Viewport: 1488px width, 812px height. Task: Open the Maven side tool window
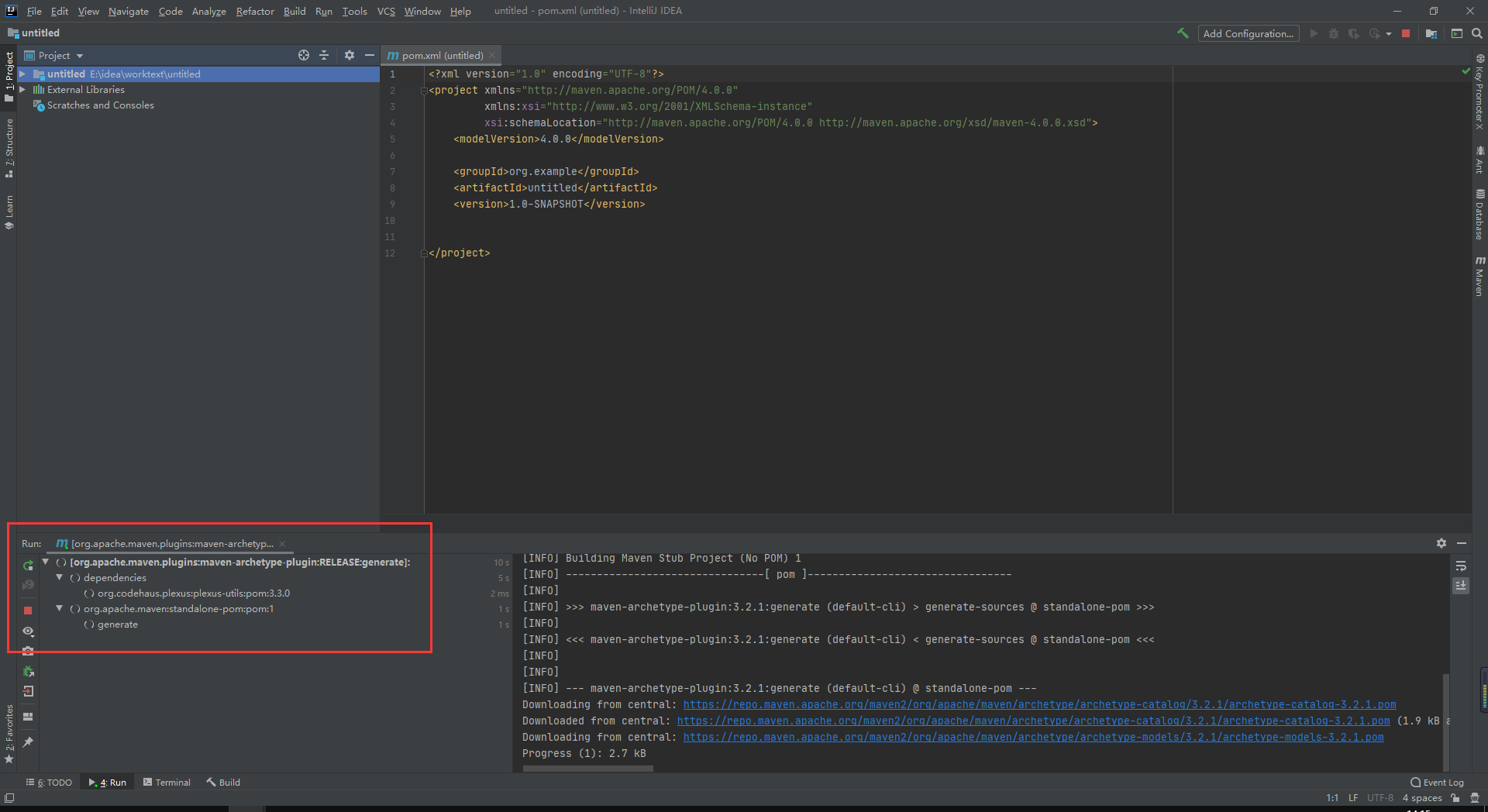[x=1479, y=275]
